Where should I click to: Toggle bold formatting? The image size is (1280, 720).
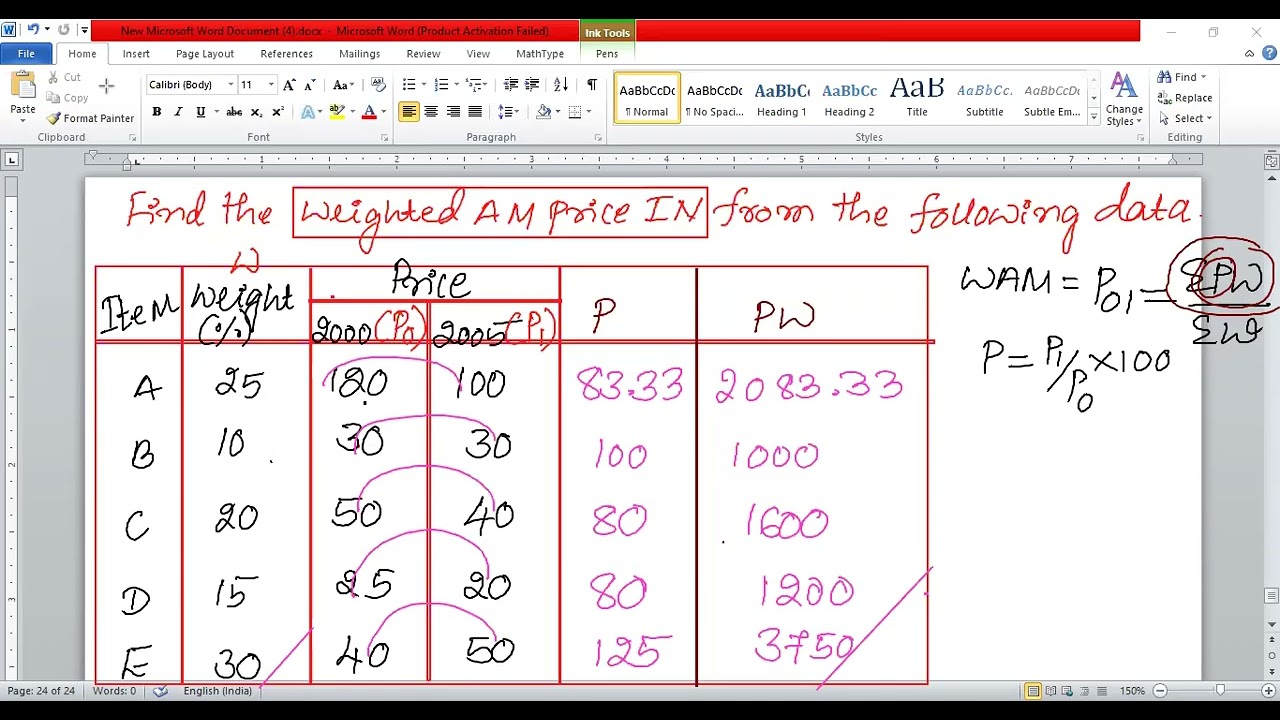click(156, 112)
